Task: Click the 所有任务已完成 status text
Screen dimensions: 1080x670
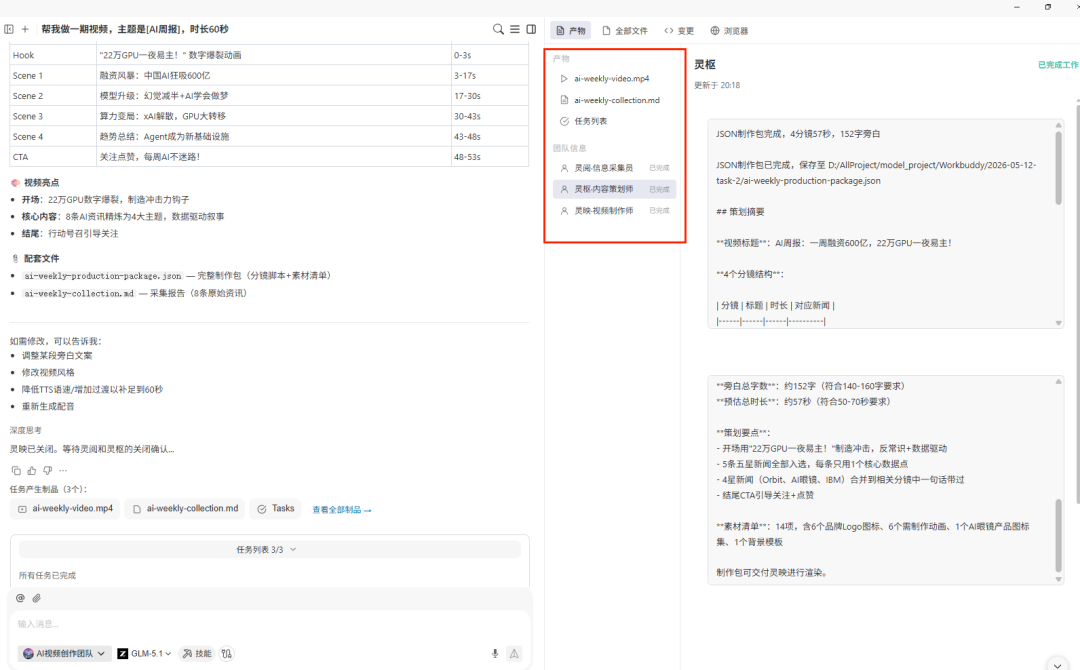Action: coord(48,575)
